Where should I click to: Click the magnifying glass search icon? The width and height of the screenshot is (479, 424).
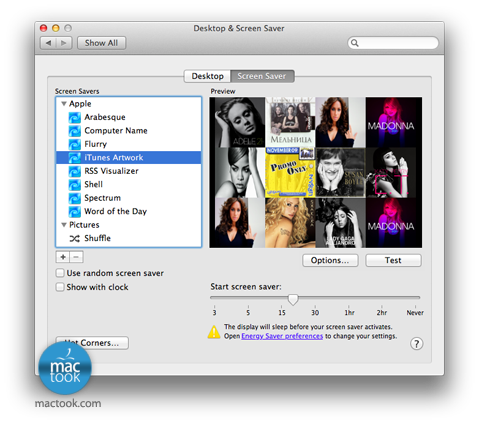pos(355,43)
